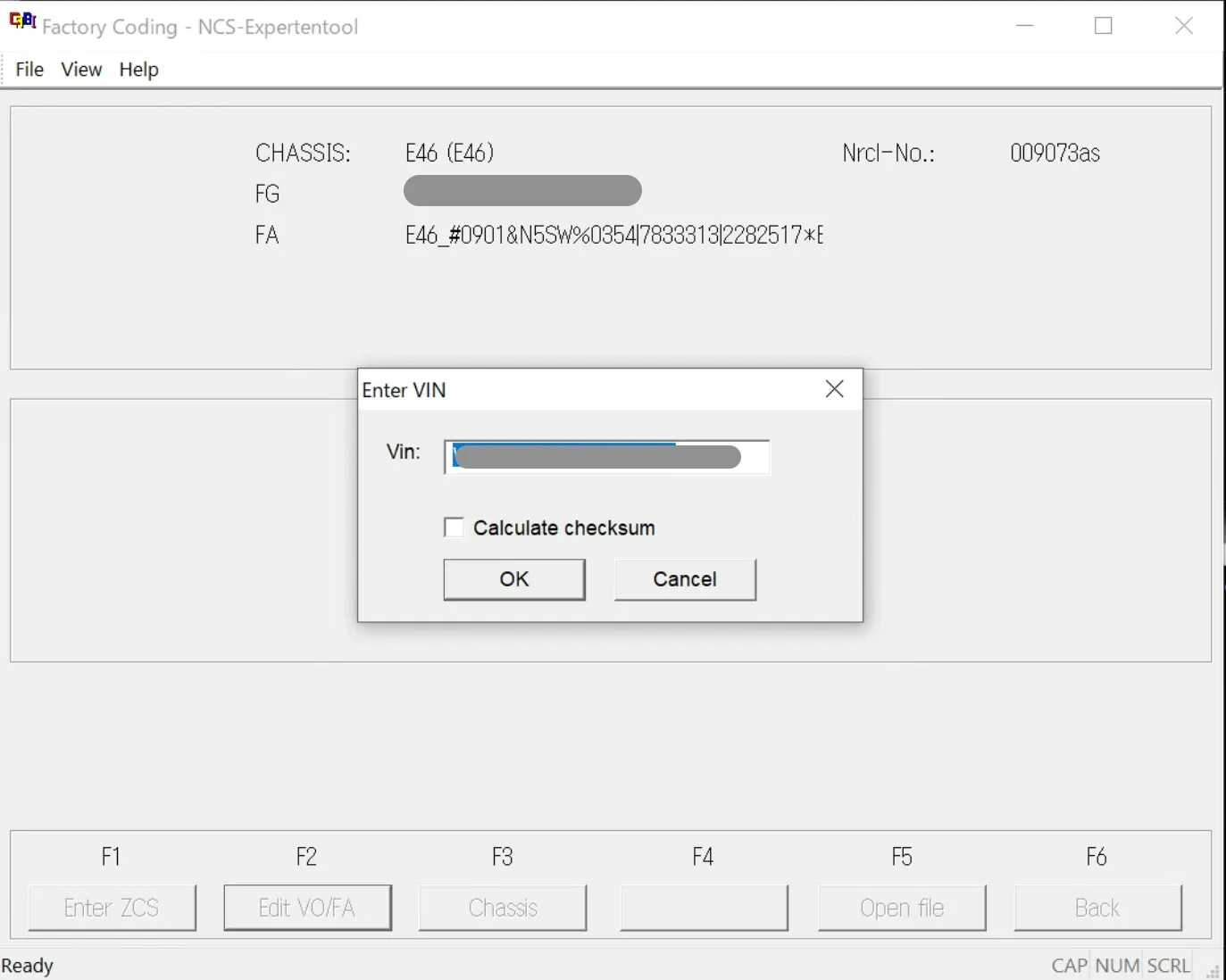Viewport: 1226px width, 980px height.
Task: Click the Edit VO/FA button
Action: [x=307, y=908]
